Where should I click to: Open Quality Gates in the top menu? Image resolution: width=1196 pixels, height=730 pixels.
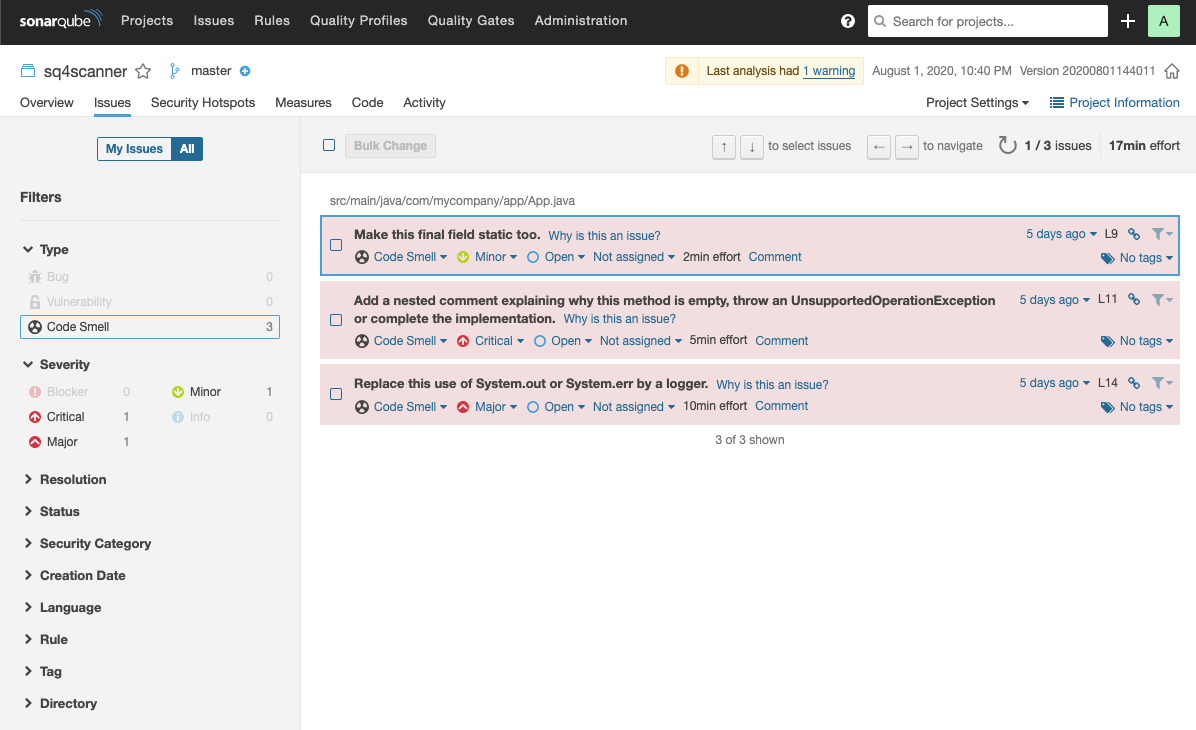pos(470,20)
